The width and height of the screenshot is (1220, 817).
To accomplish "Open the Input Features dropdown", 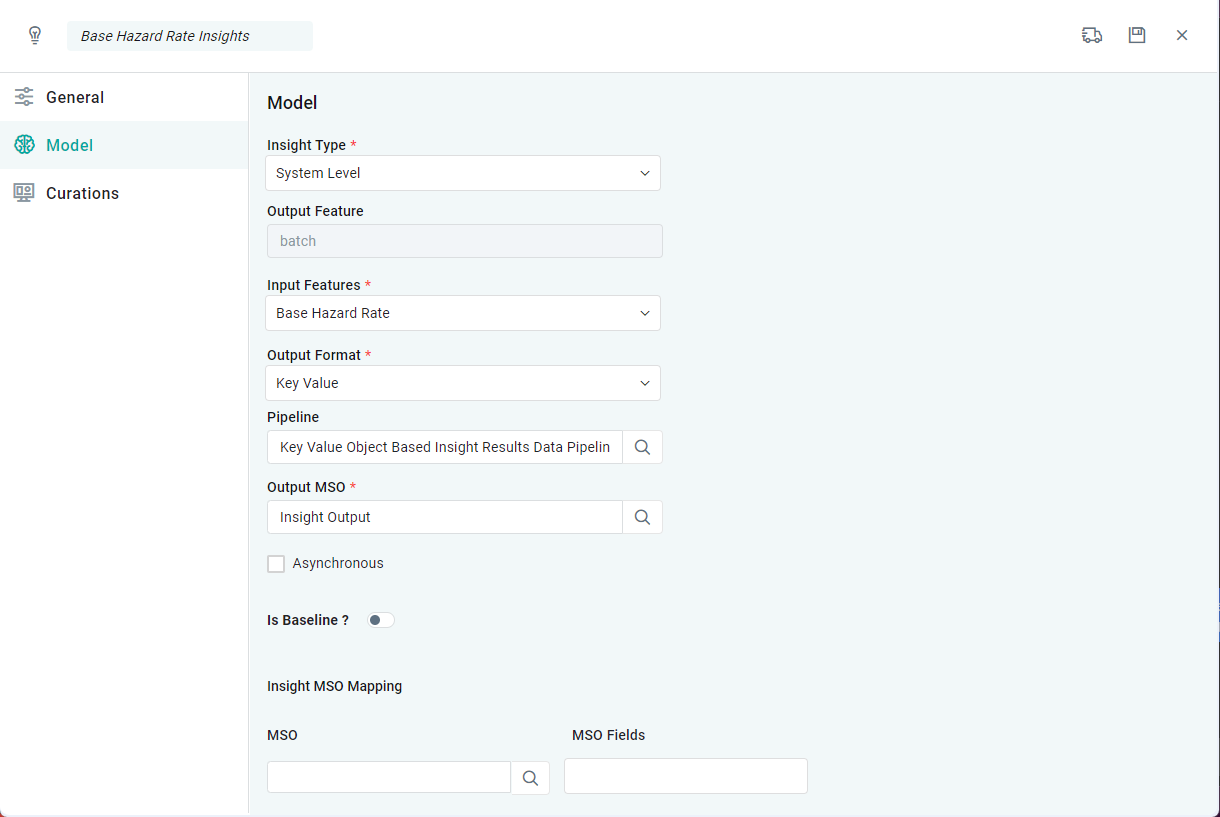I will pos(462,313).
